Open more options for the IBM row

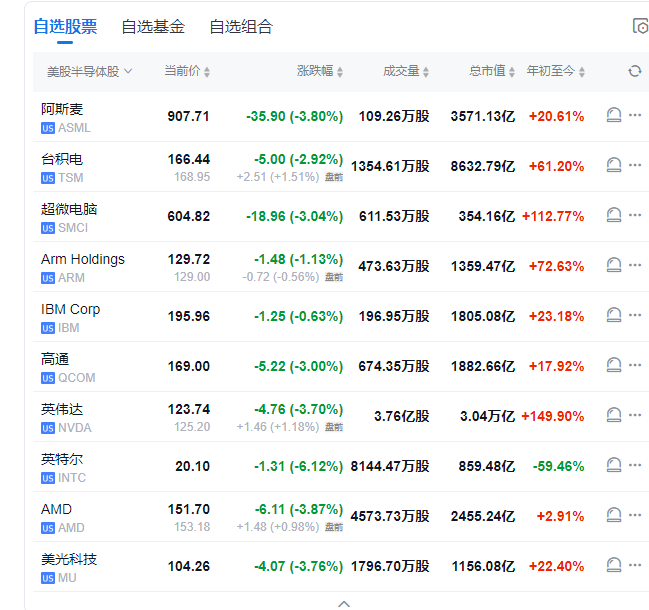click(635, 315)
